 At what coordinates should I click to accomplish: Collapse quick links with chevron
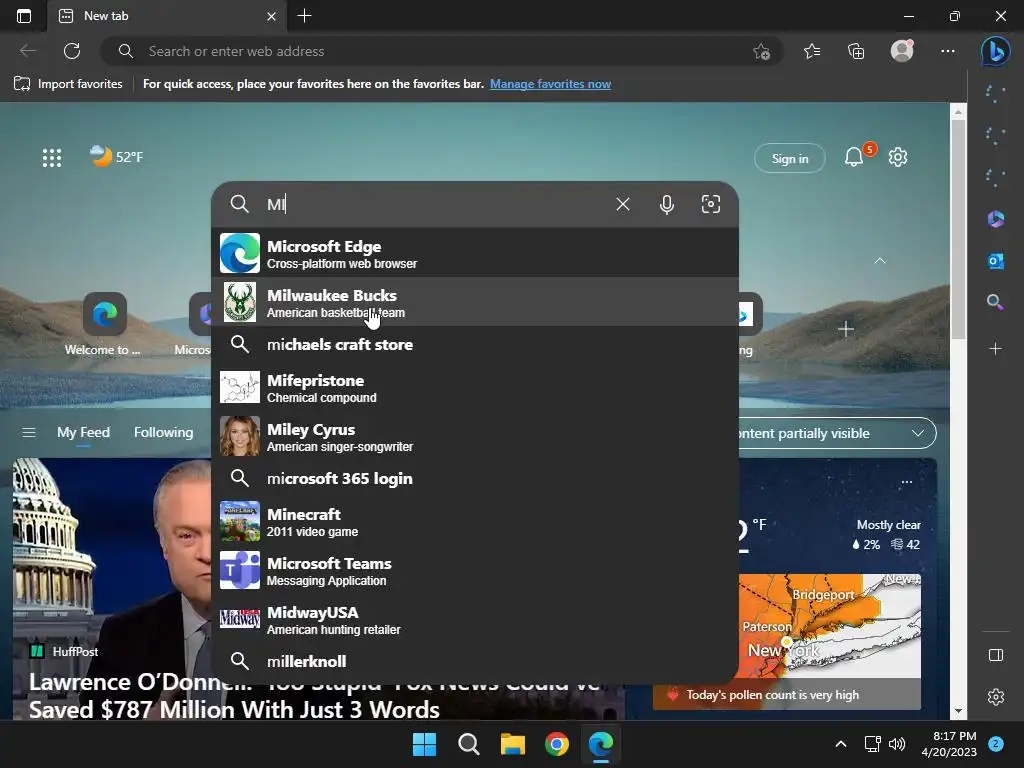pyautogui.click(x=880, y=261)
